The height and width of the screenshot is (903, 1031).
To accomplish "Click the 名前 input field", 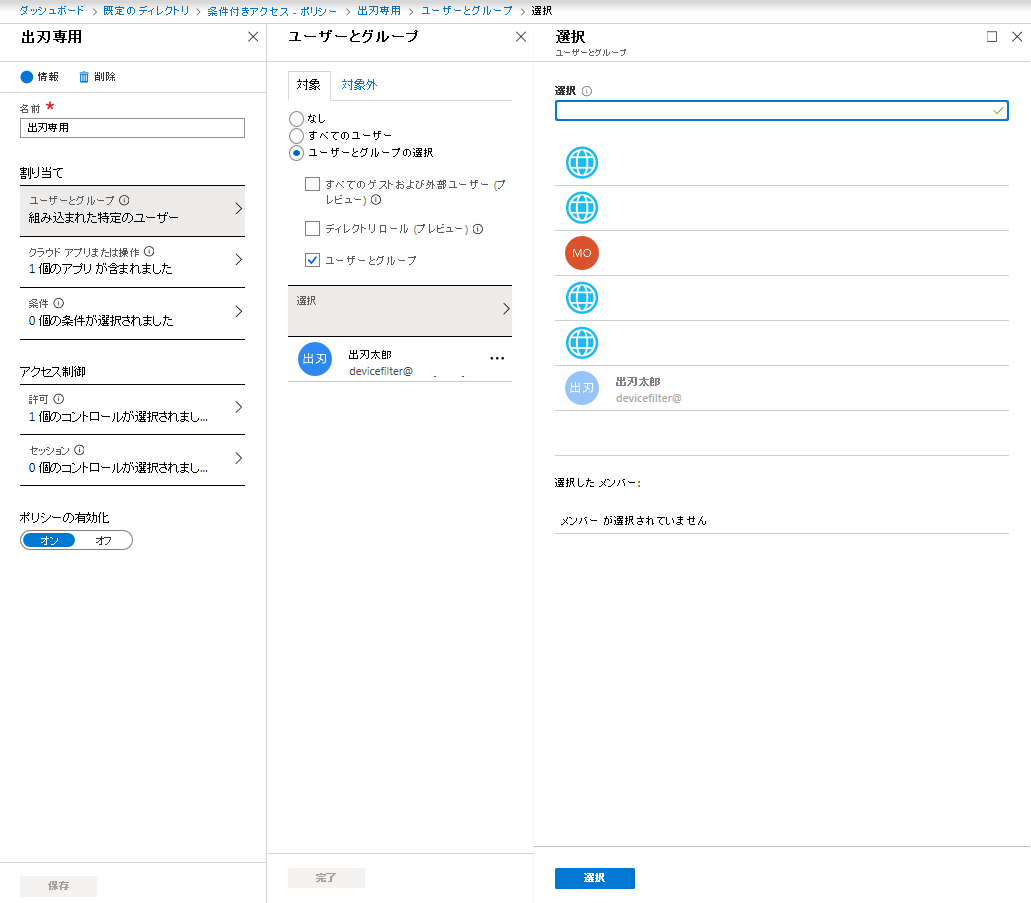I will coord(132,128).
